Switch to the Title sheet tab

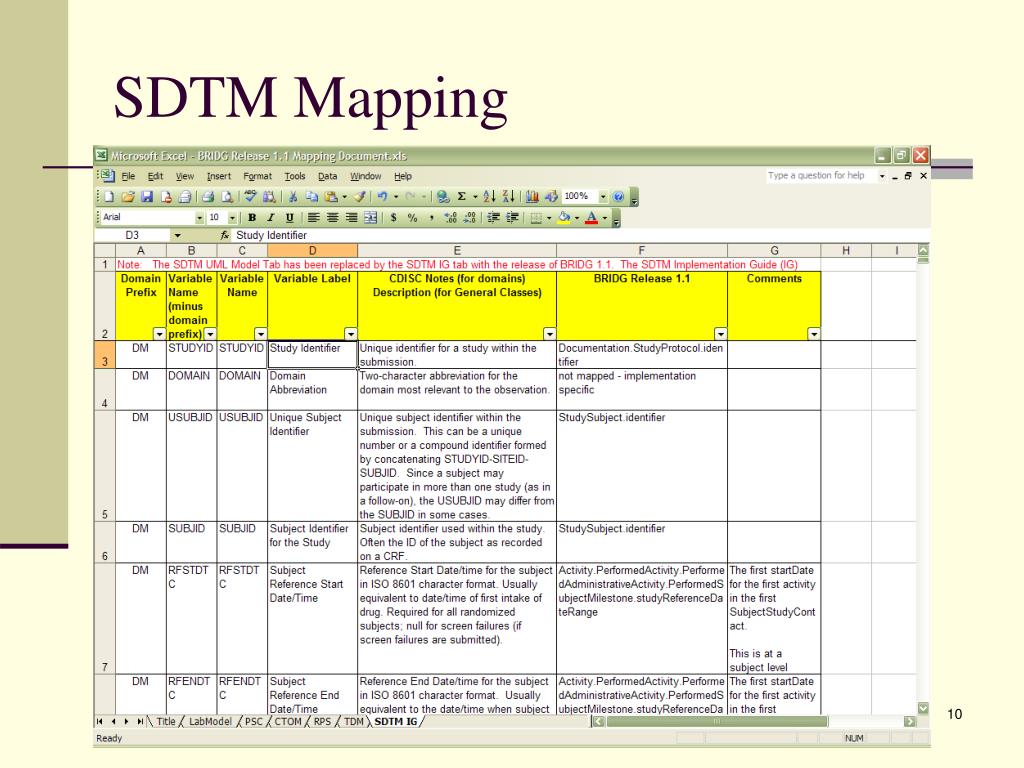tap(166, 722)
